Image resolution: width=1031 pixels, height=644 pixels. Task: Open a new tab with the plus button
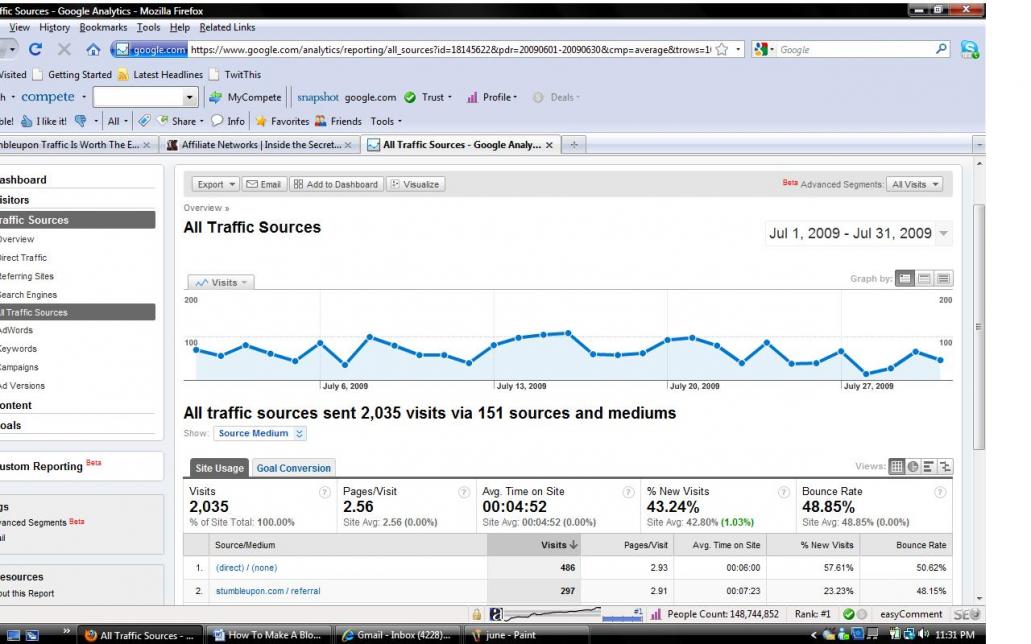pos(574,145)
